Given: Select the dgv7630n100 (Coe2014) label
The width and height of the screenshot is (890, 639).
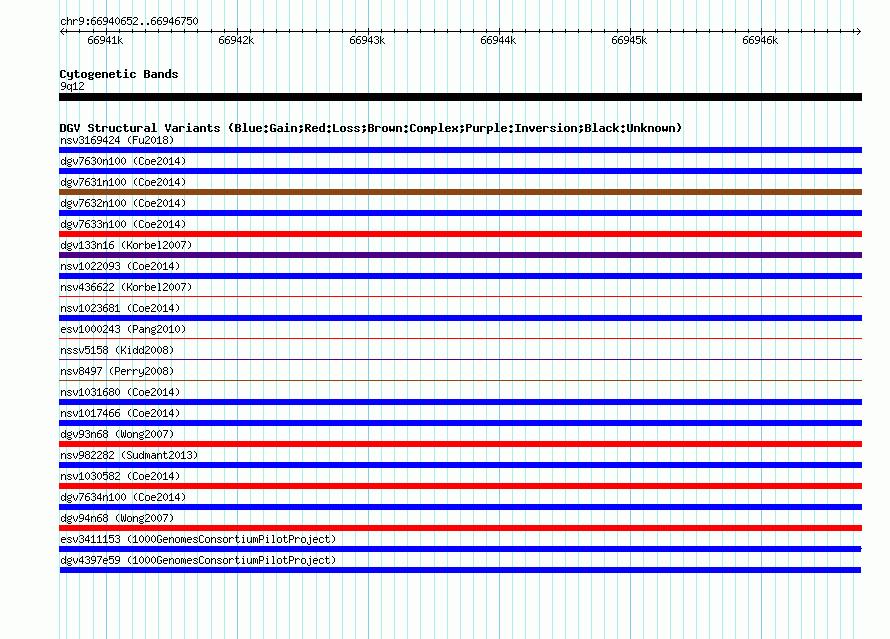Looking at the screenshot, I should tap(123, 161).
